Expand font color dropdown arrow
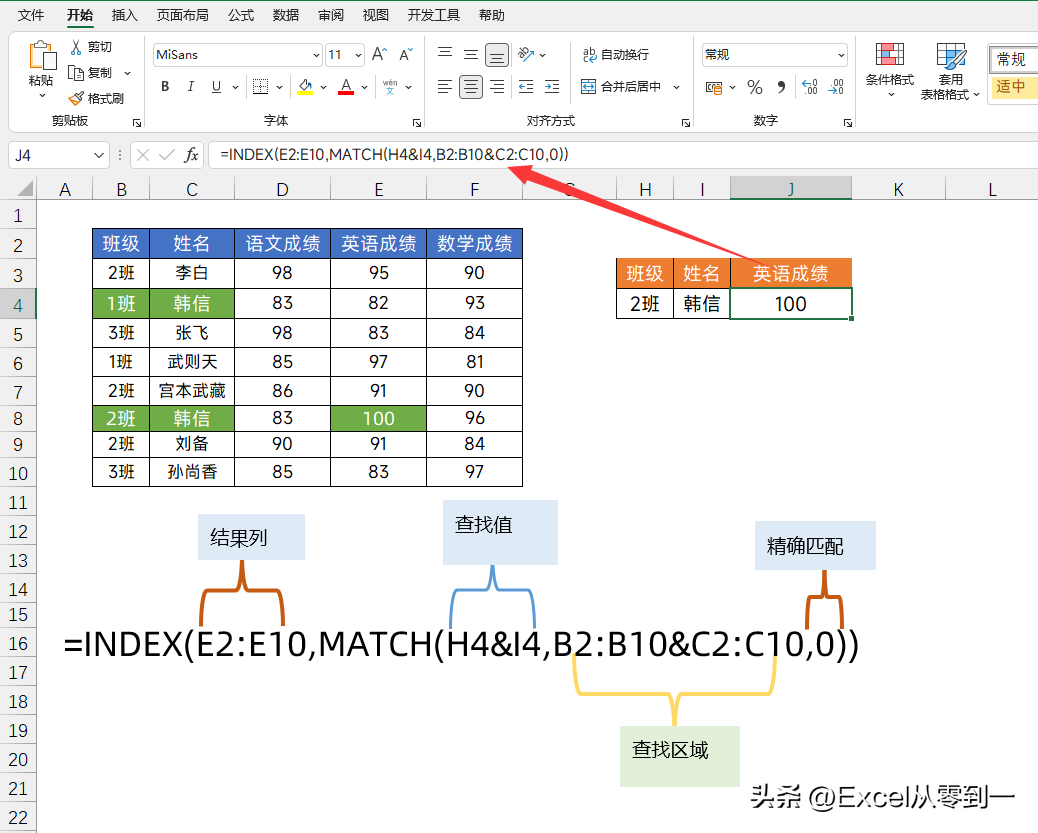 364,87
